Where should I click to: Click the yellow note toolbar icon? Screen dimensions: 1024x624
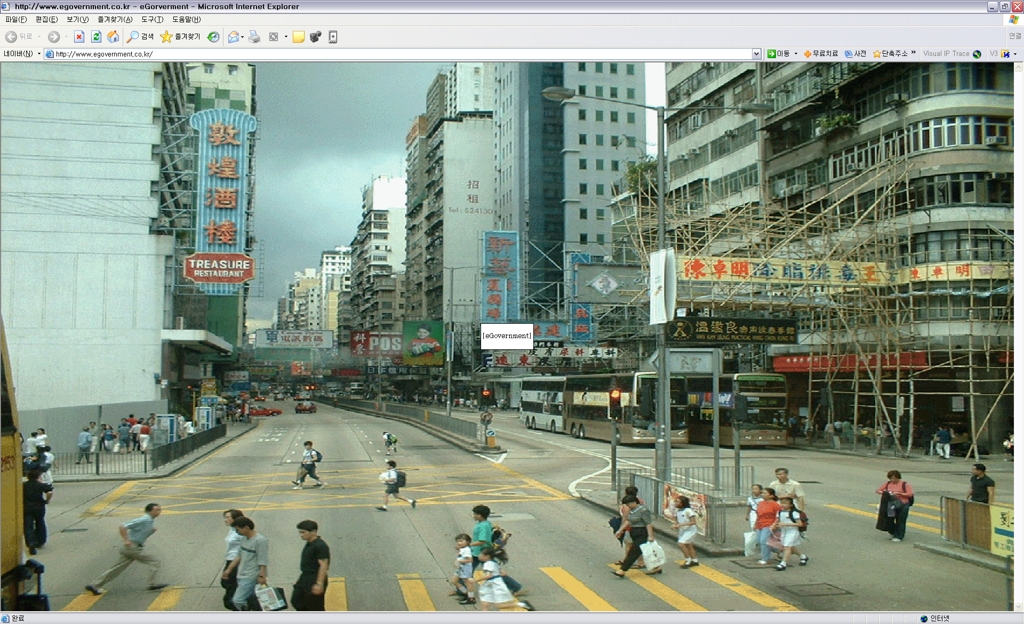[x=298, y=37]
